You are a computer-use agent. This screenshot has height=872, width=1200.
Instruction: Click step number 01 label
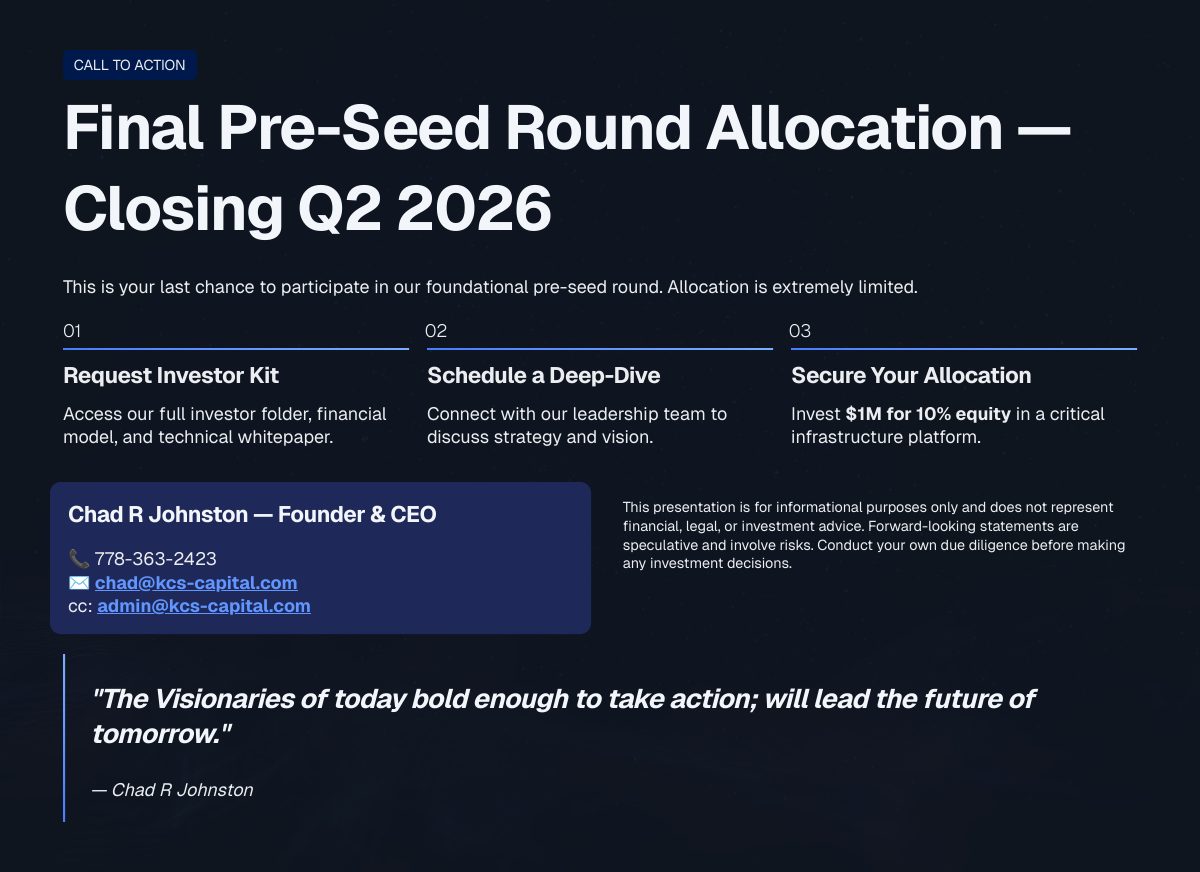pos(72,331)
